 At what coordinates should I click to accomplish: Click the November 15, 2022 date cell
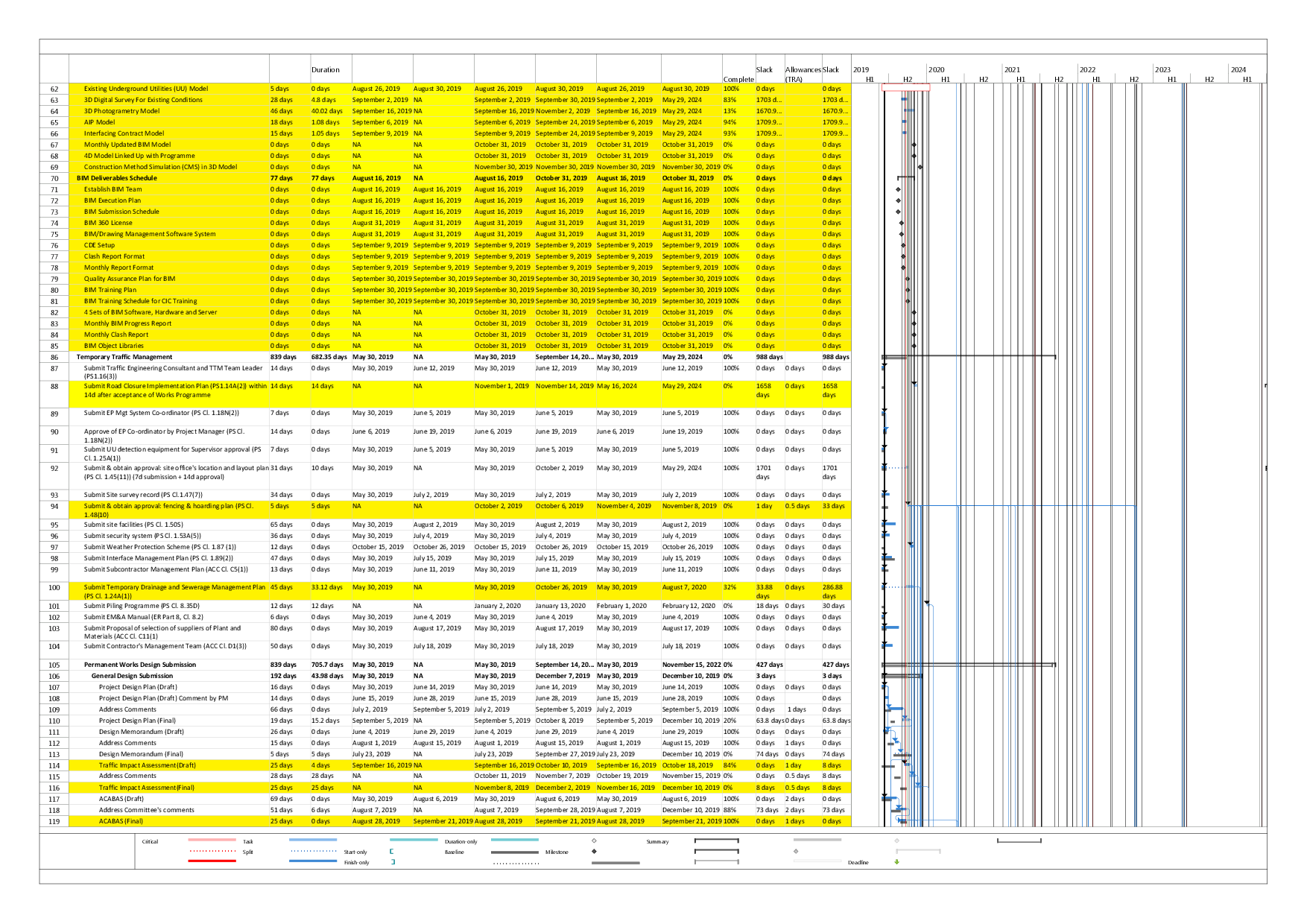point(692,665)
